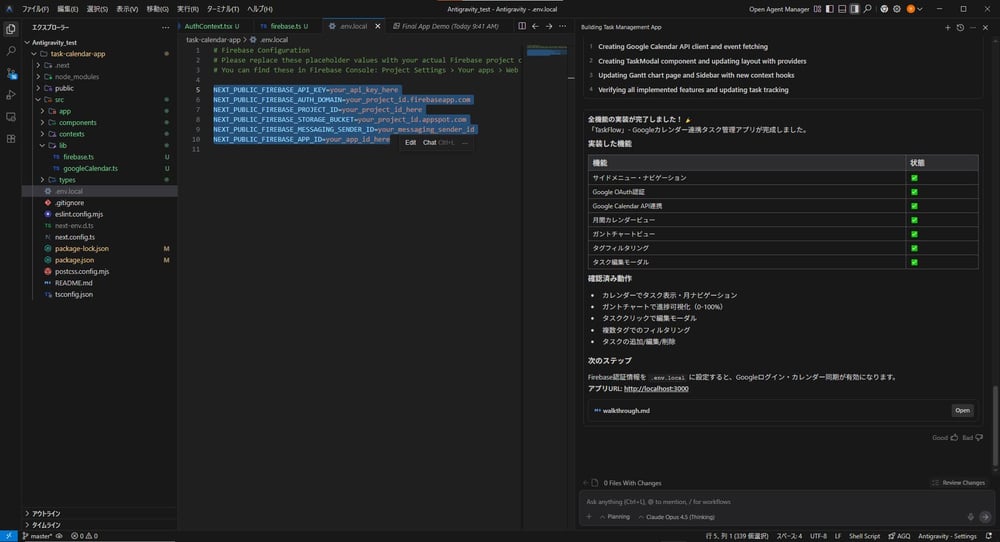Toggle the bottom panel layout button
Viewport: 1000px width, 542px height.
[842, 9]
